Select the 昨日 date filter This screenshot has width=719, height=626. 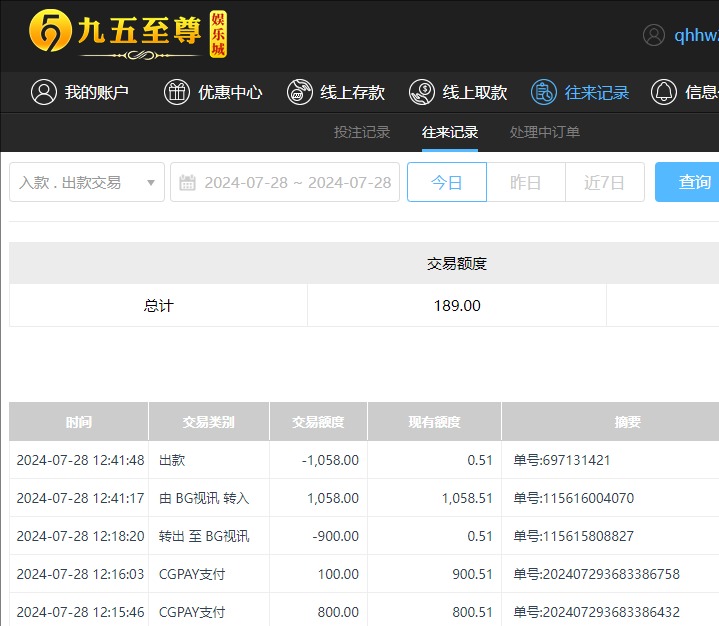click(525, 182)
